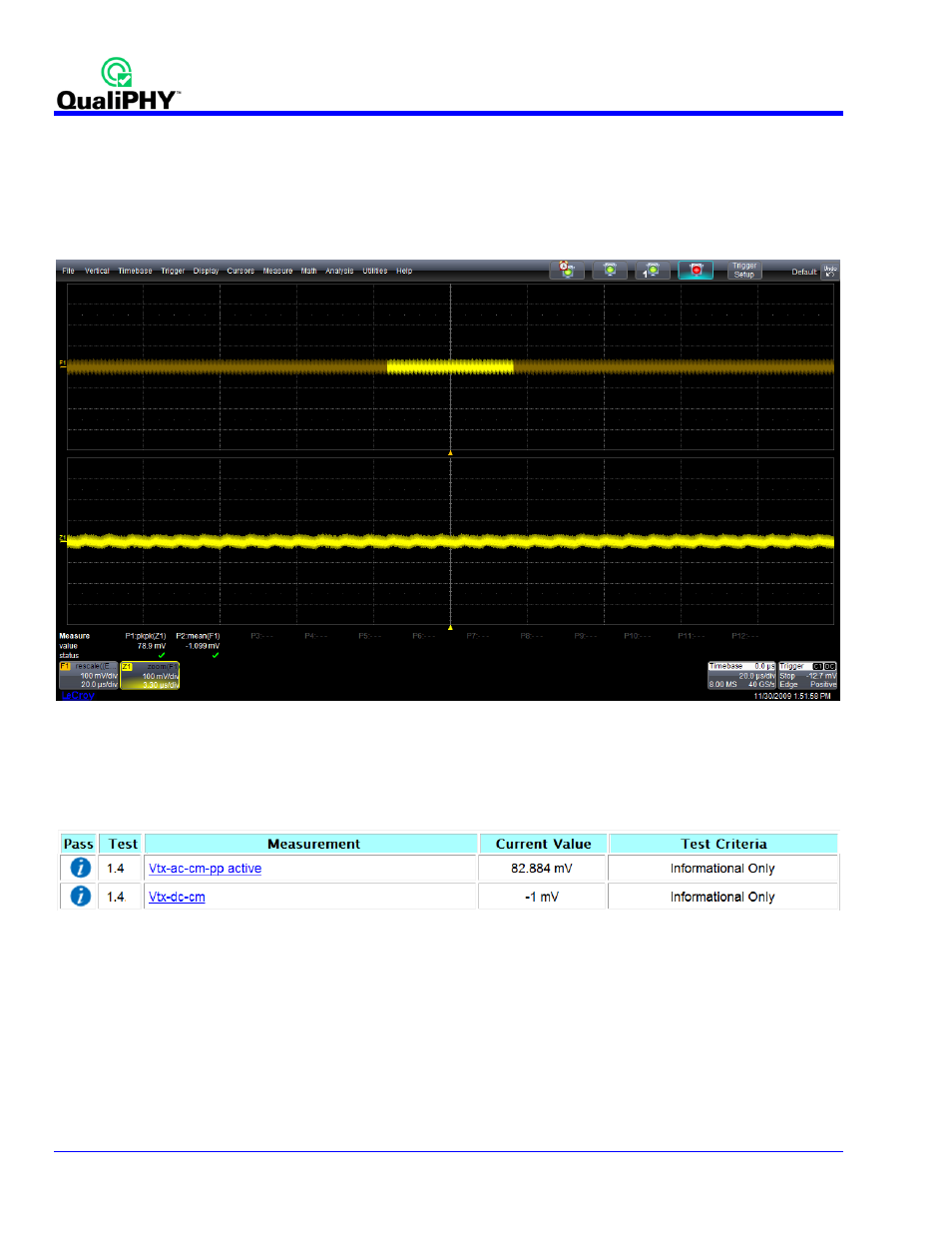Click the Pass column header
Image resolution: width=952 pixels, height=1233 pixels.
pos(78,844)
